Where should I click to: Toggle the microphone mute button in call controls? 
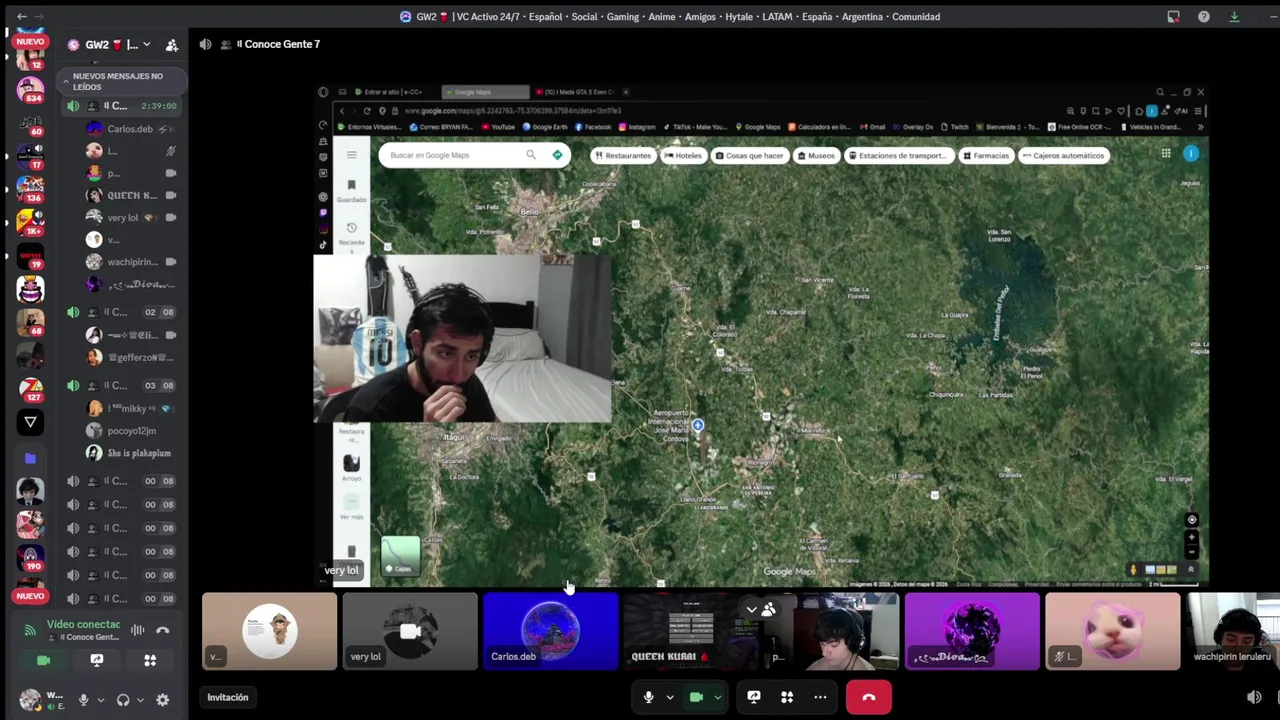(648, 697)
